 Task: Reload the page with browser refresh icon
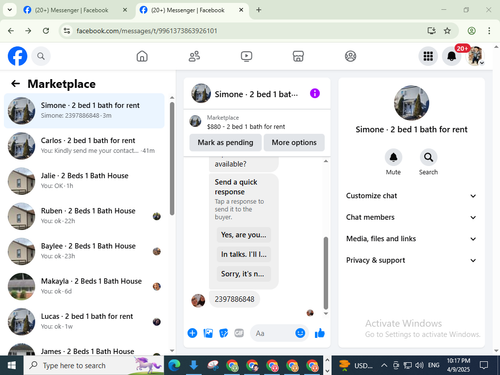click(x=46, y=31)
